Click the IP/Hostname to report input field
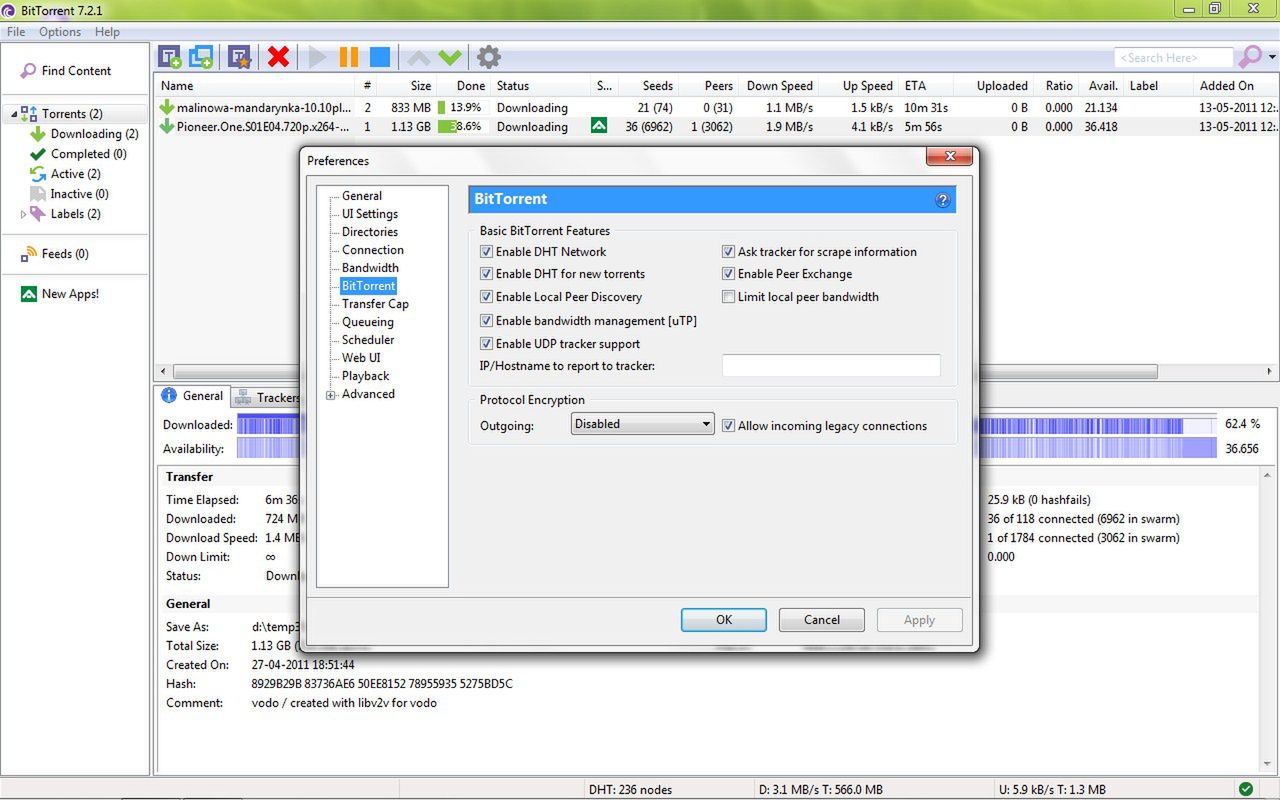1280x800 pixels. [831, 366]
